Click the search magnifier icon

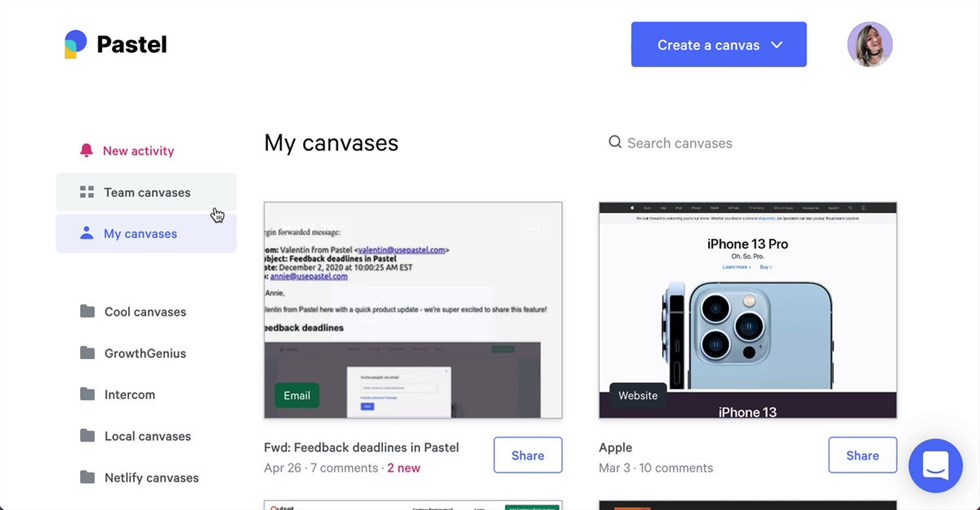click(x=615, y=142)
